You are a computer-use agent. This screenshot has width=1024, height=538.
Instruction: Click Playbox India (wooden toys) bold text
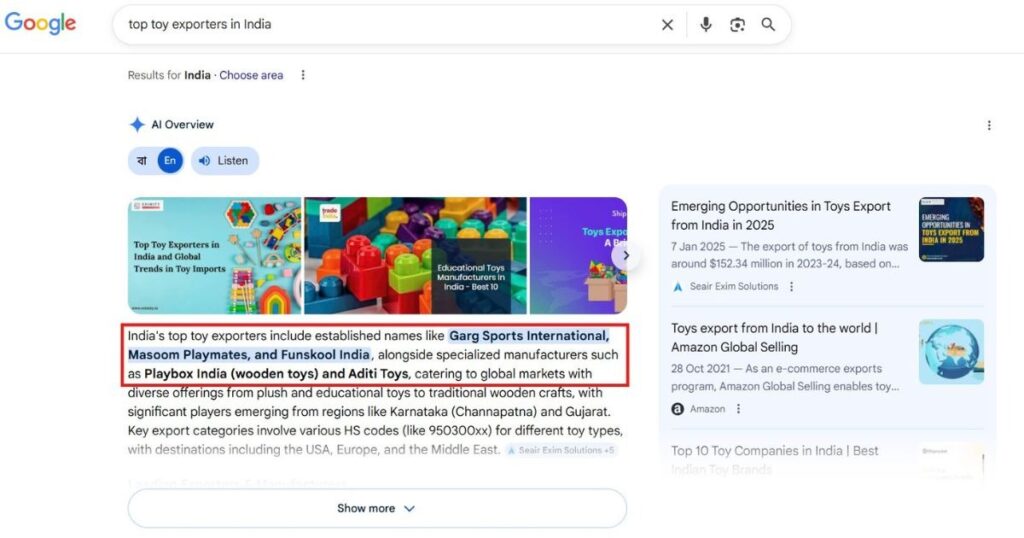231,373
